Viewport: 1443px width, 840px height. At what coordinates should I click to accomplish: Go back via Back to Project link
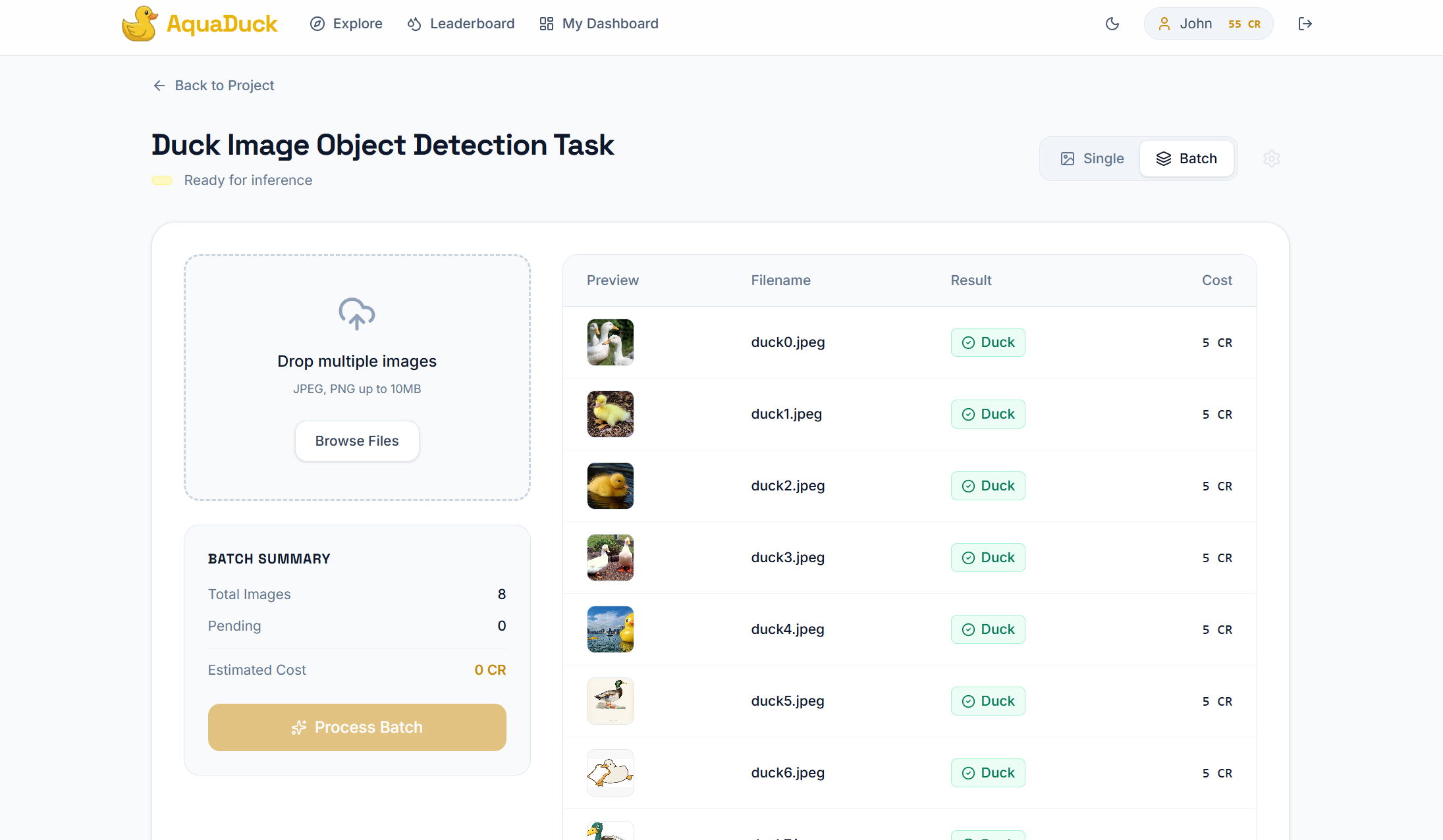click(224, 86)
